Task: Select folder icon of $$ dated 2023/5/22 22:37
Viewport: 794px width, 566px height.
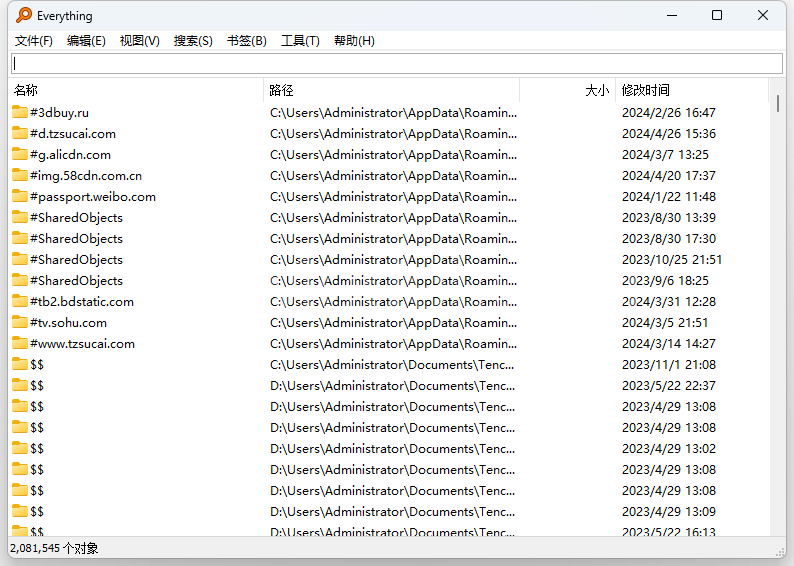Action: click(20, 385)
